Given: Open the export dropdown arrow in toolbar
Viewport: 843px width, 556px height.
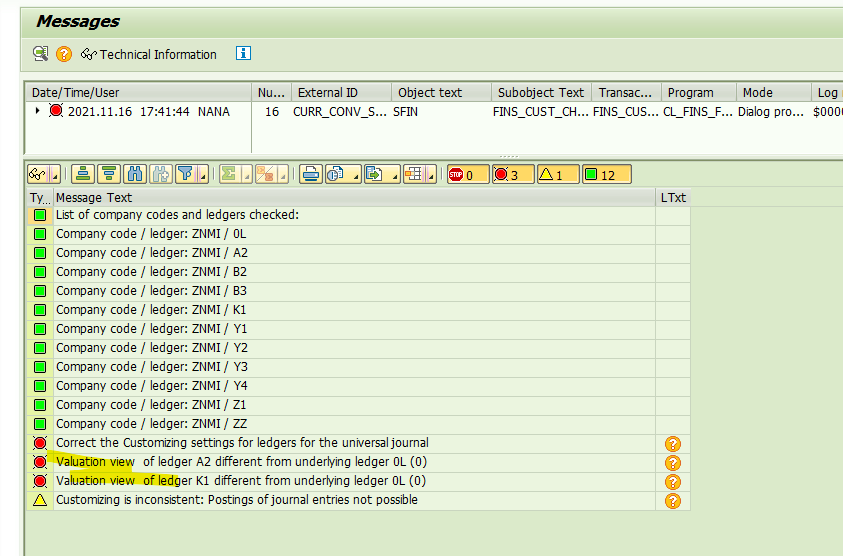Looking at the screenshot, I should (391, 175).
